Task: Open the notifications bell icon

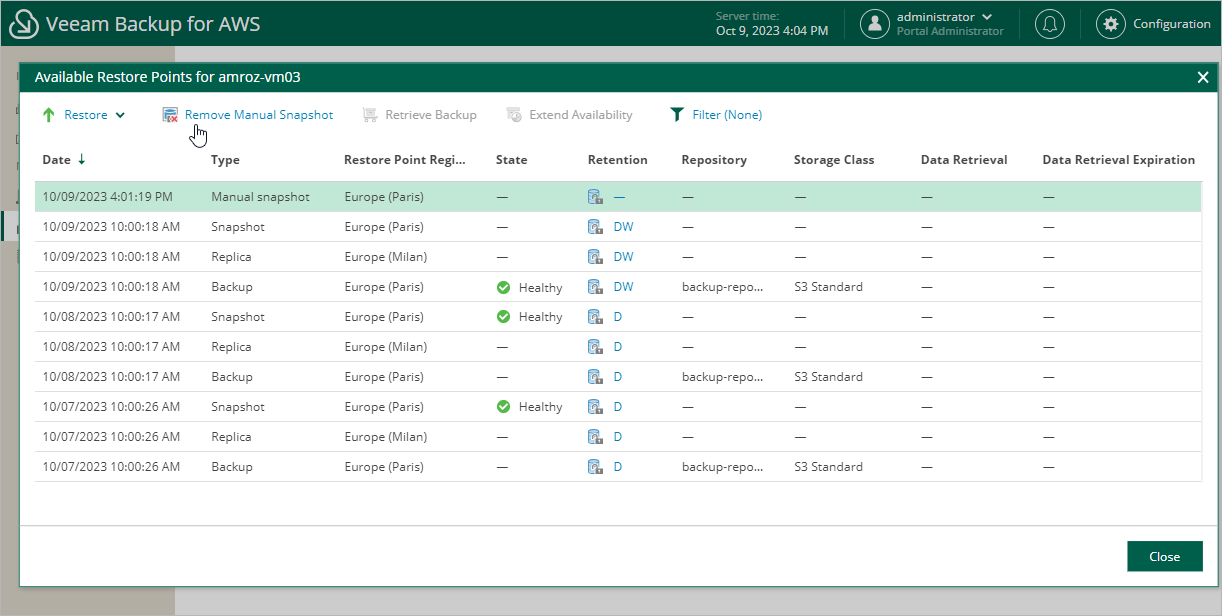Action: pyautogui.click(x=1049, y=24)
